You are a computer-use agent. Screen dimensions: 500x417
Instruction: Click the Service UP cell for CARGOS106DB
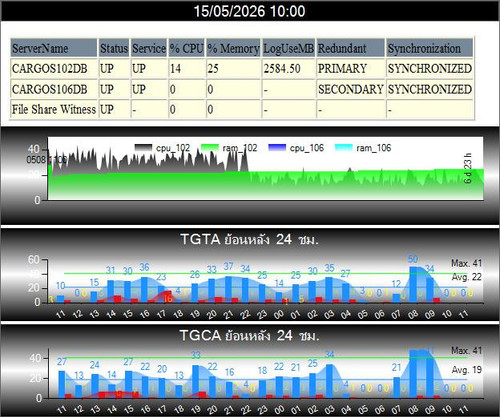pyautogui.click(x=149, y=89)
